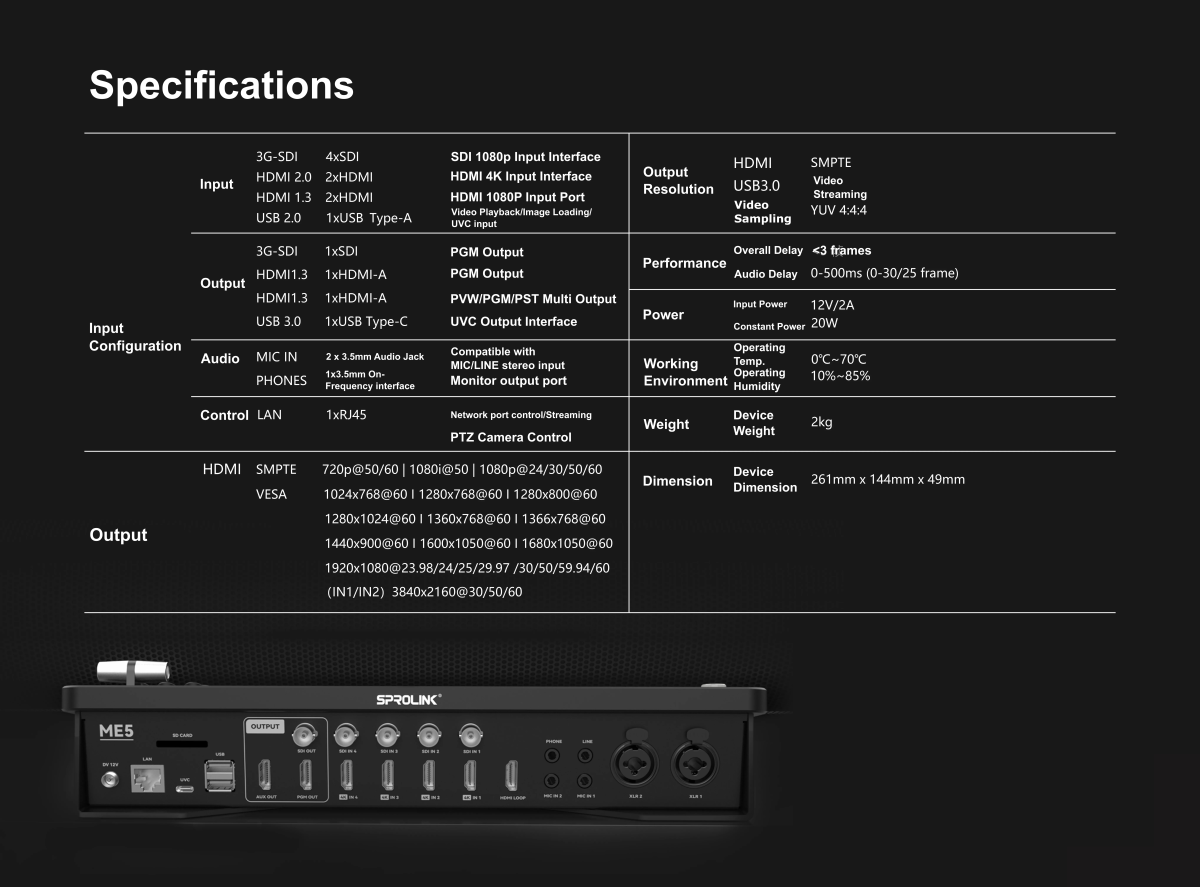Click '1024x768@60' VESA resolution line
This screenshot has width=1200, height=887.
461,494
